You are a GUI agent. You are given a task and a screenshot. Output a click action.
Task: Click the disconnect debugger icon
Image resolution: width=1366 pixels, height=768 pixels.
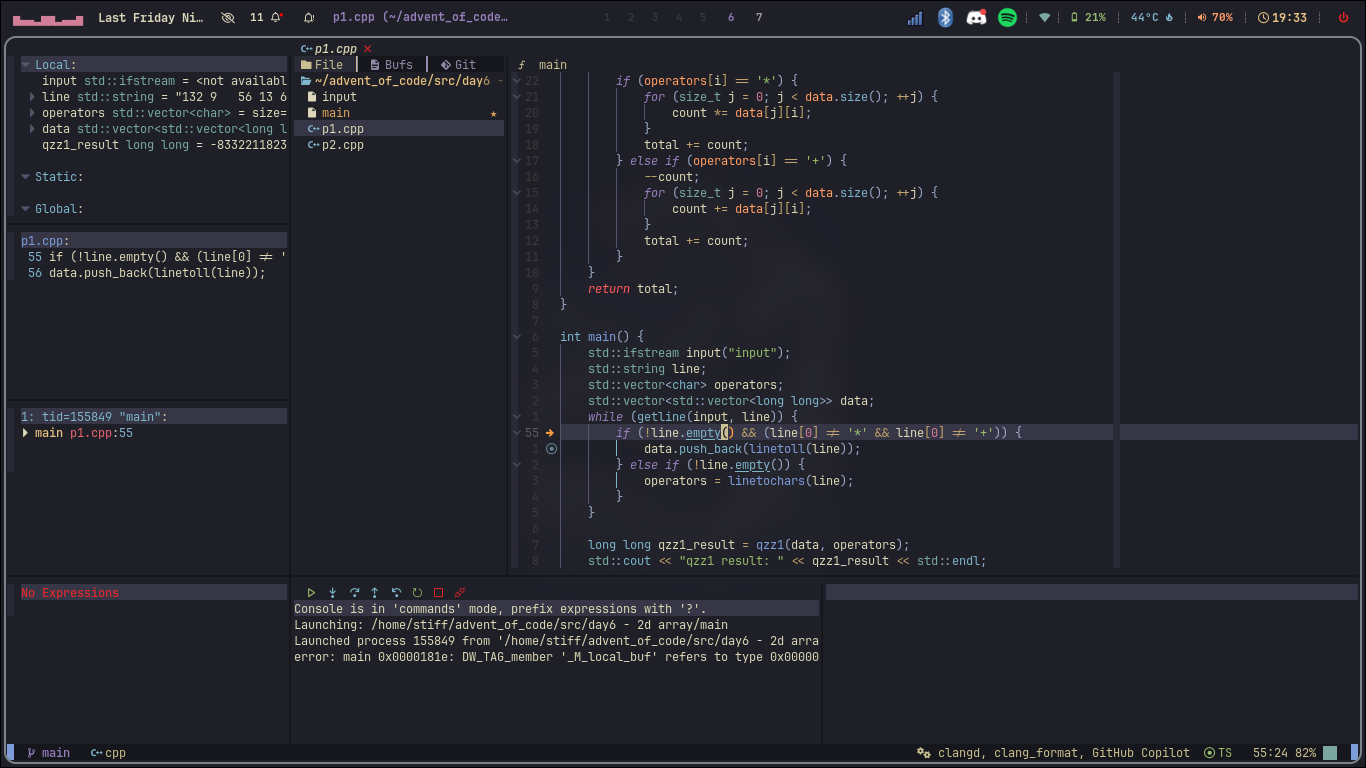point(459,592)
